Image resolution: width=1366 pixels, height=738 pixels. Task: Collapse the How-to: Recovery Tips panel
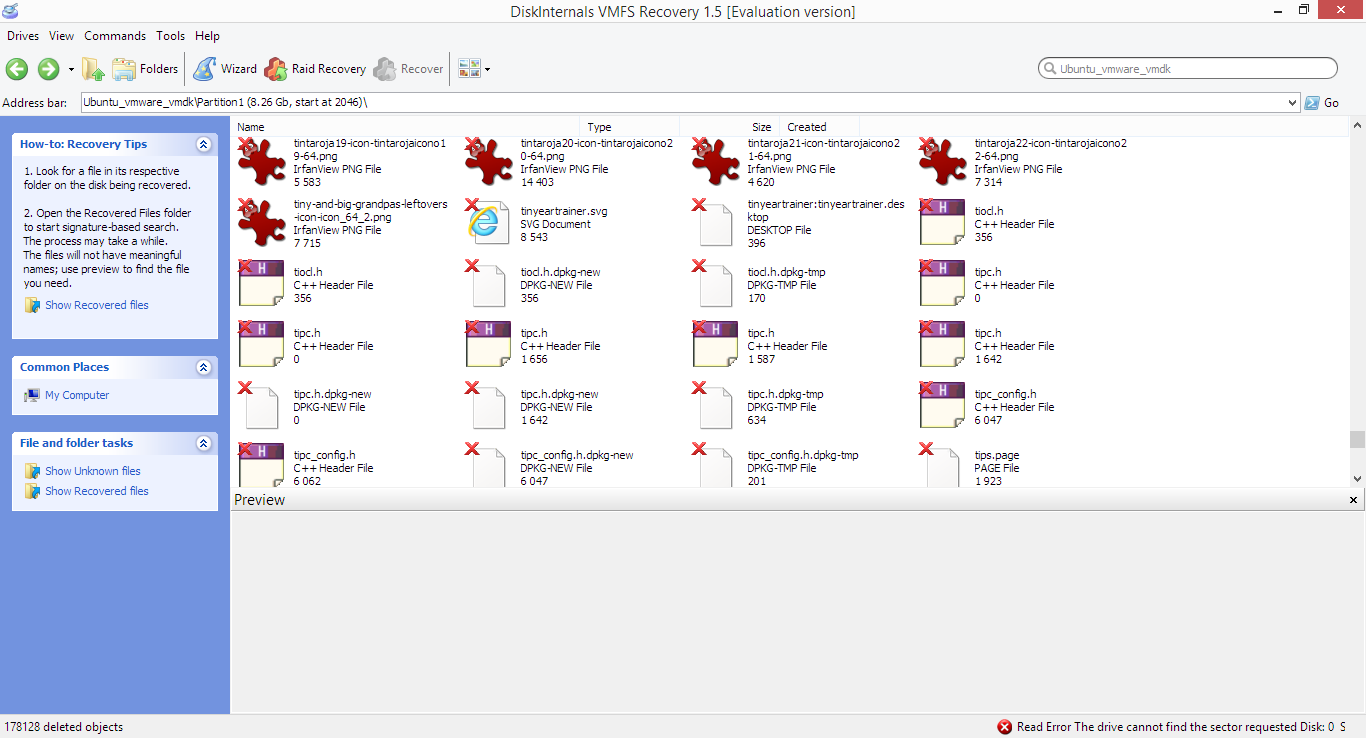pos(204,144)
